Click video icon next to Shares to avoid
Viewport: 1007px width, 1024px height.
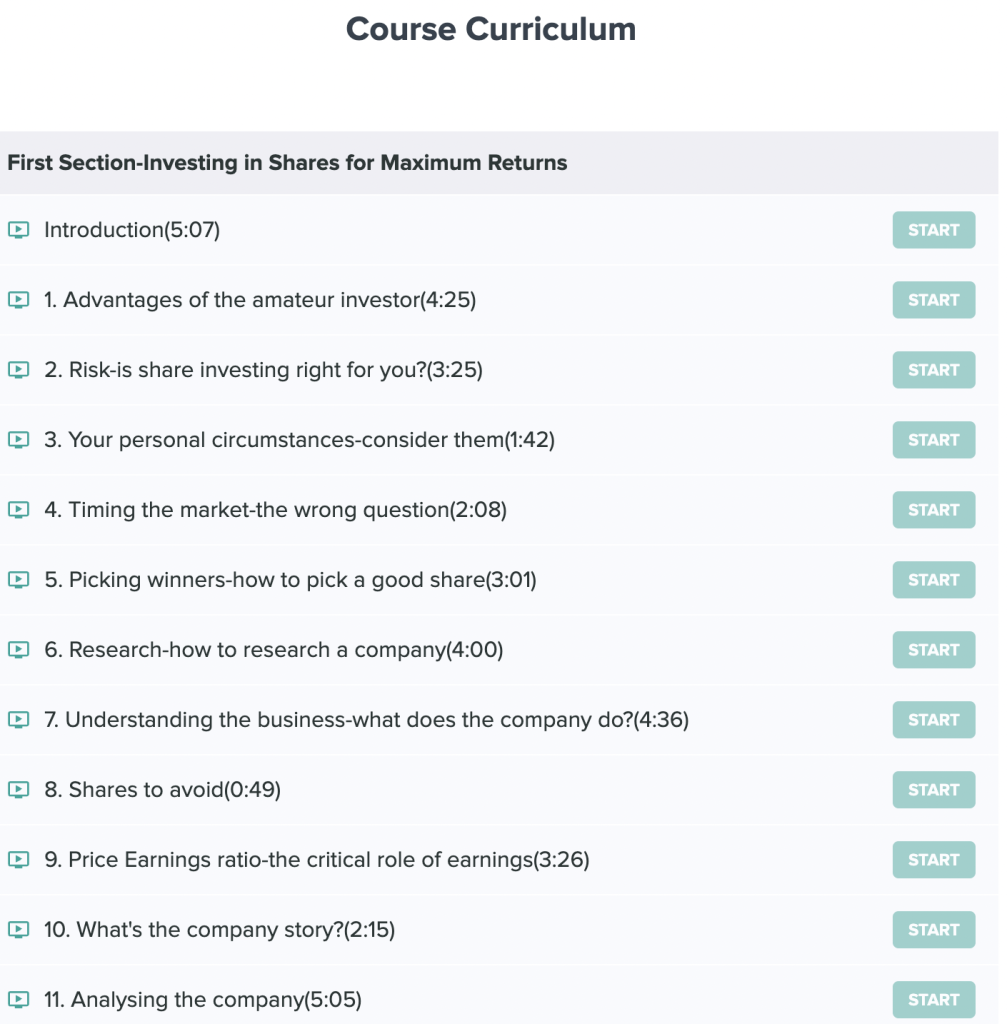[x=18, y=790]
